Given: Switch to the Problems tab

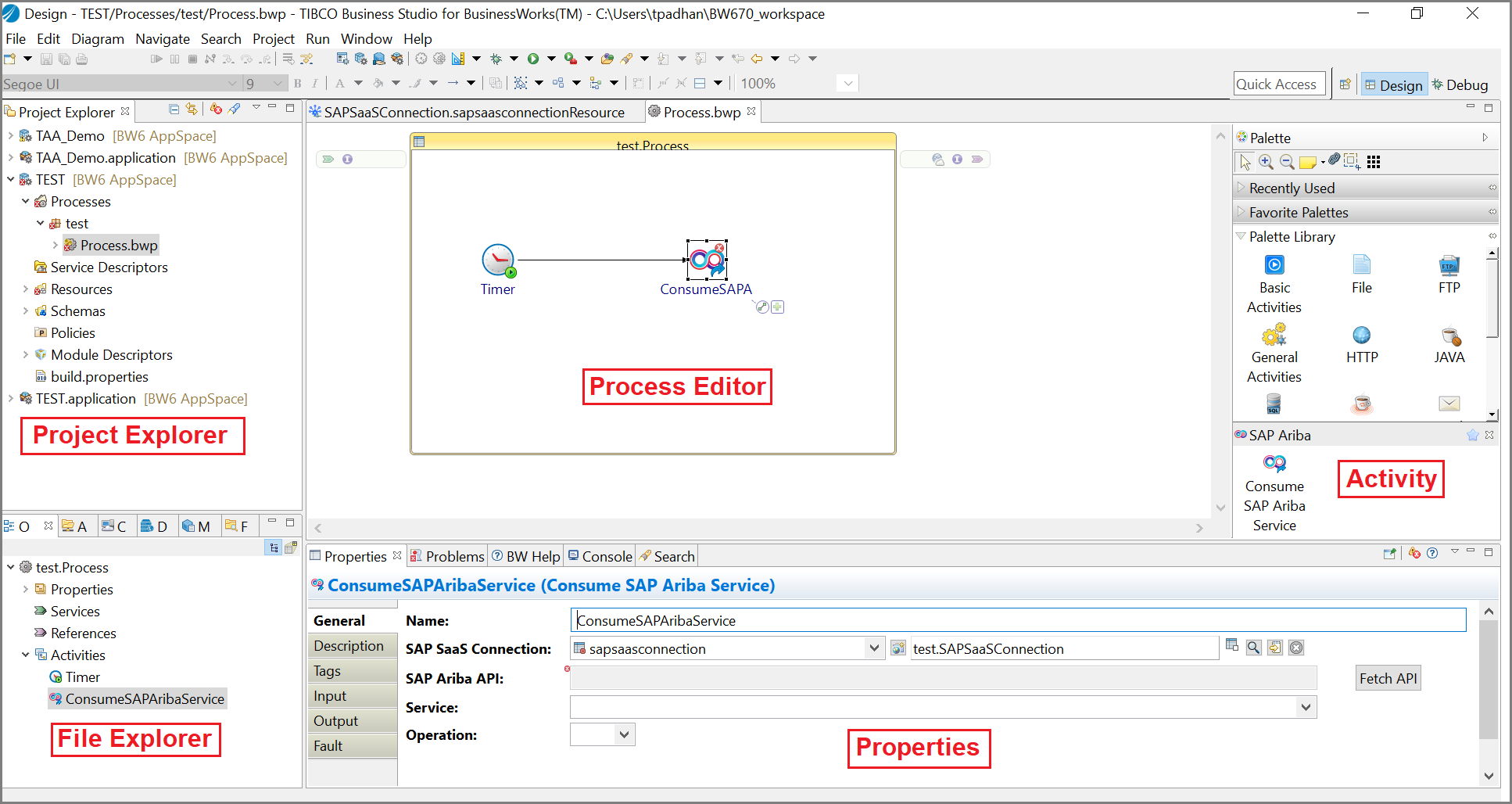Looking at the screenshot, I should click(448, 556).
